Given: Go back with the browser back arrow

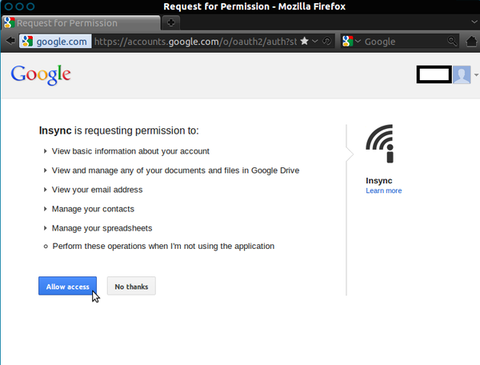Looking at the screenshot, I should coord(11,41).
